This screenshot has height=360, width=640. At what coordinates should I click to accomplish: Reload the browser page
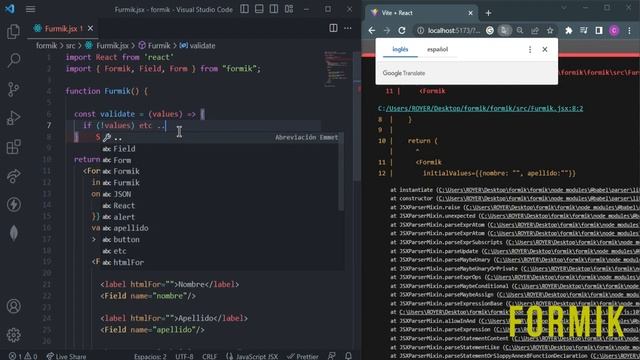(402, 31)
